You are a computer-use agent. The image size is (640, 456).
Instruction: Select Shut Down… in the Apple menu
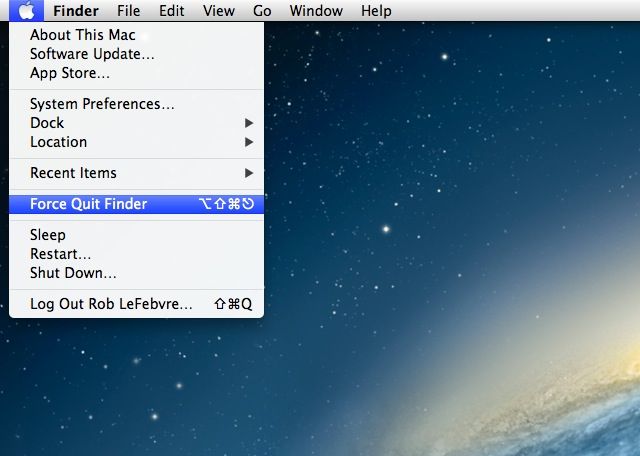(x=73, y=273)
